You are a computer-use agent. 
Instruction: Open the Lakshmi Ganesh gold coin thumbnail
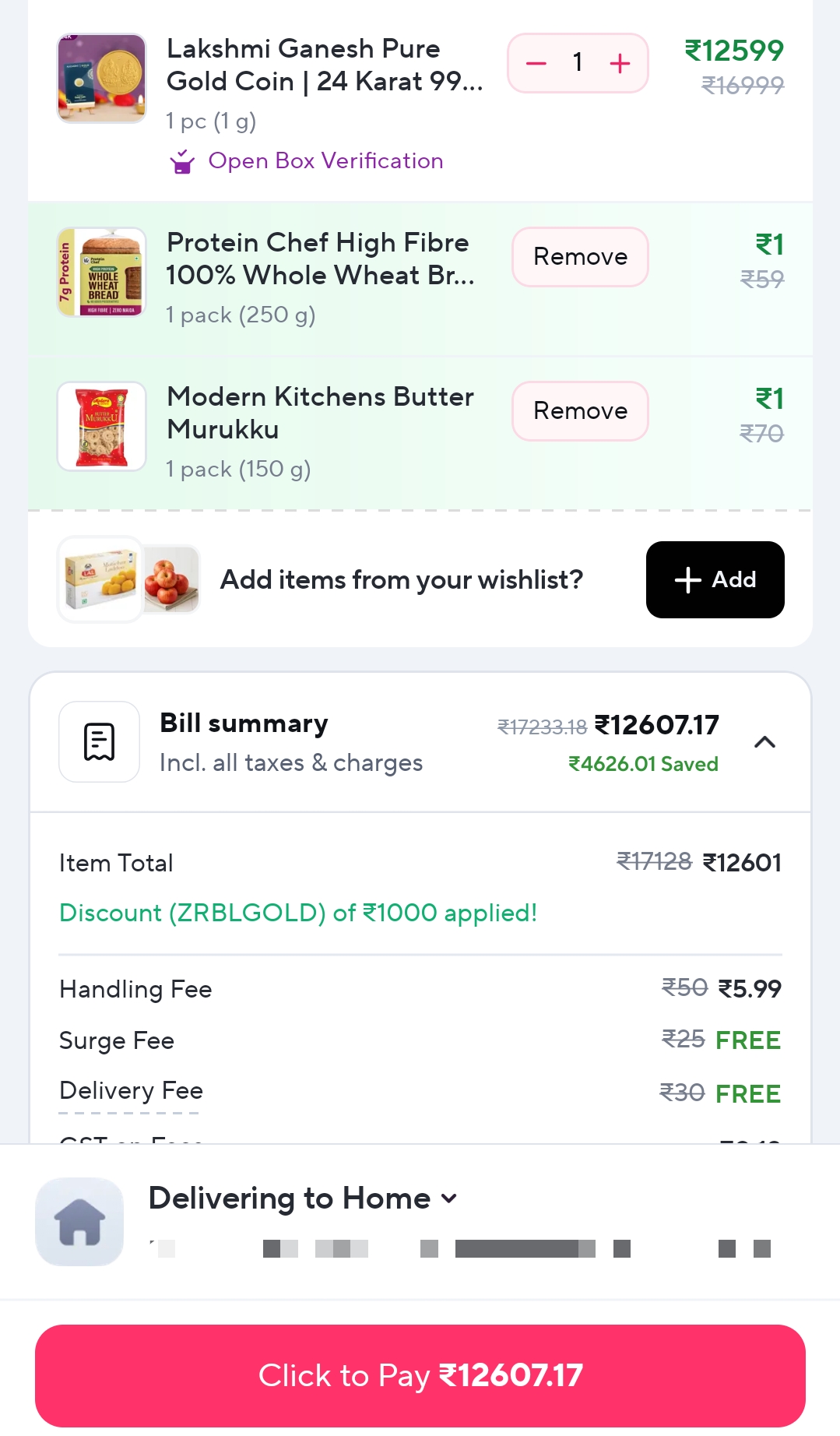[101, 78]
